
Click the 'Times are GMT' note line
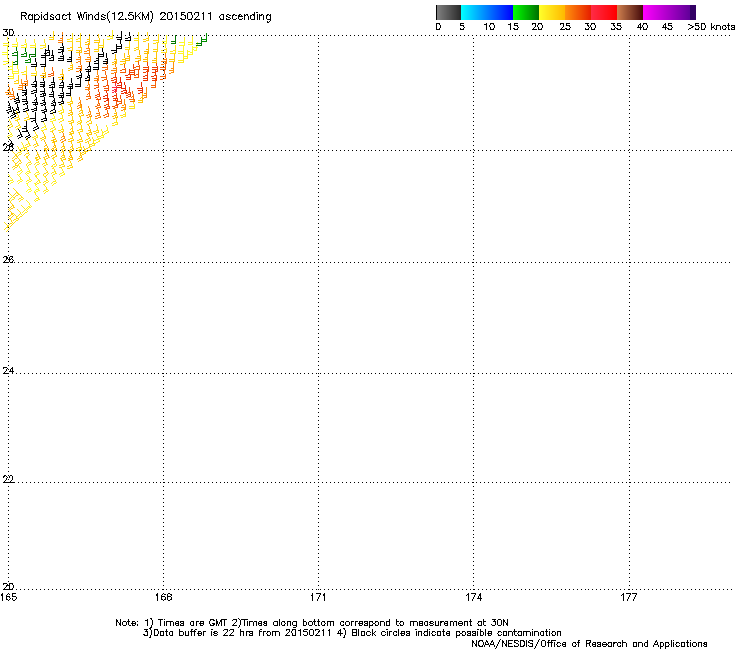(x=312, y=623)
